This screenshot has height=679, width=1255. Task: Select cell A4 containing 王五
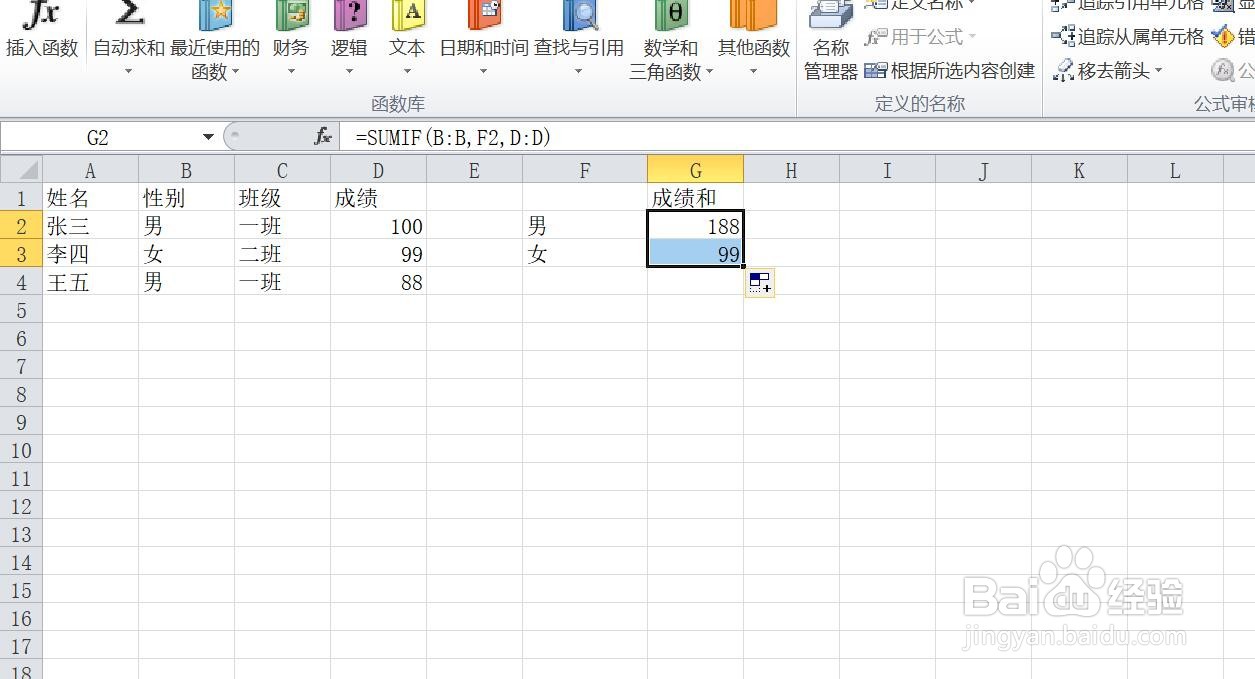pyautogui.click(x=90, y=282)
